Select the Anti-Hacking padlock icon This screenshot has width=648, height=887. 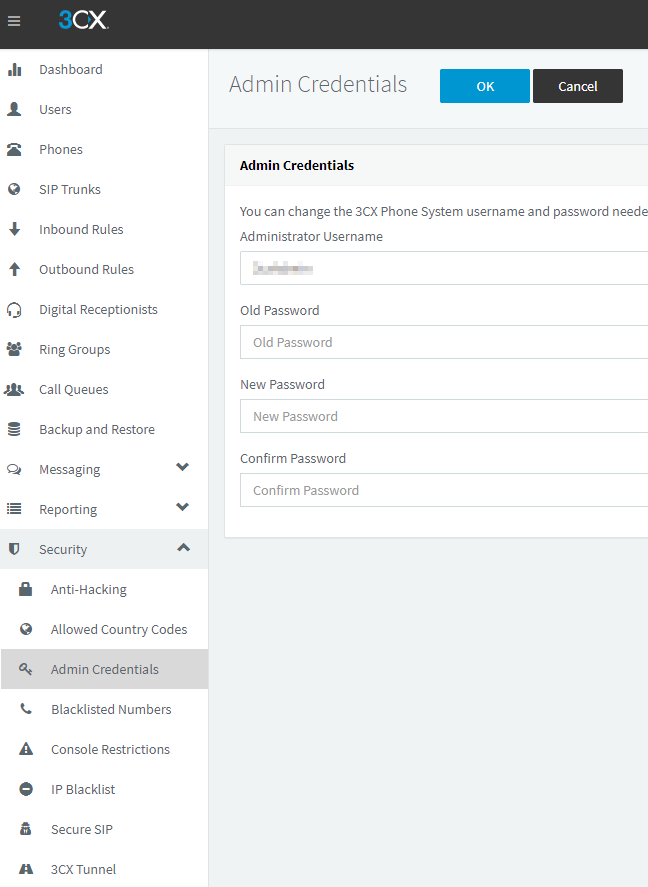point(25,589)
